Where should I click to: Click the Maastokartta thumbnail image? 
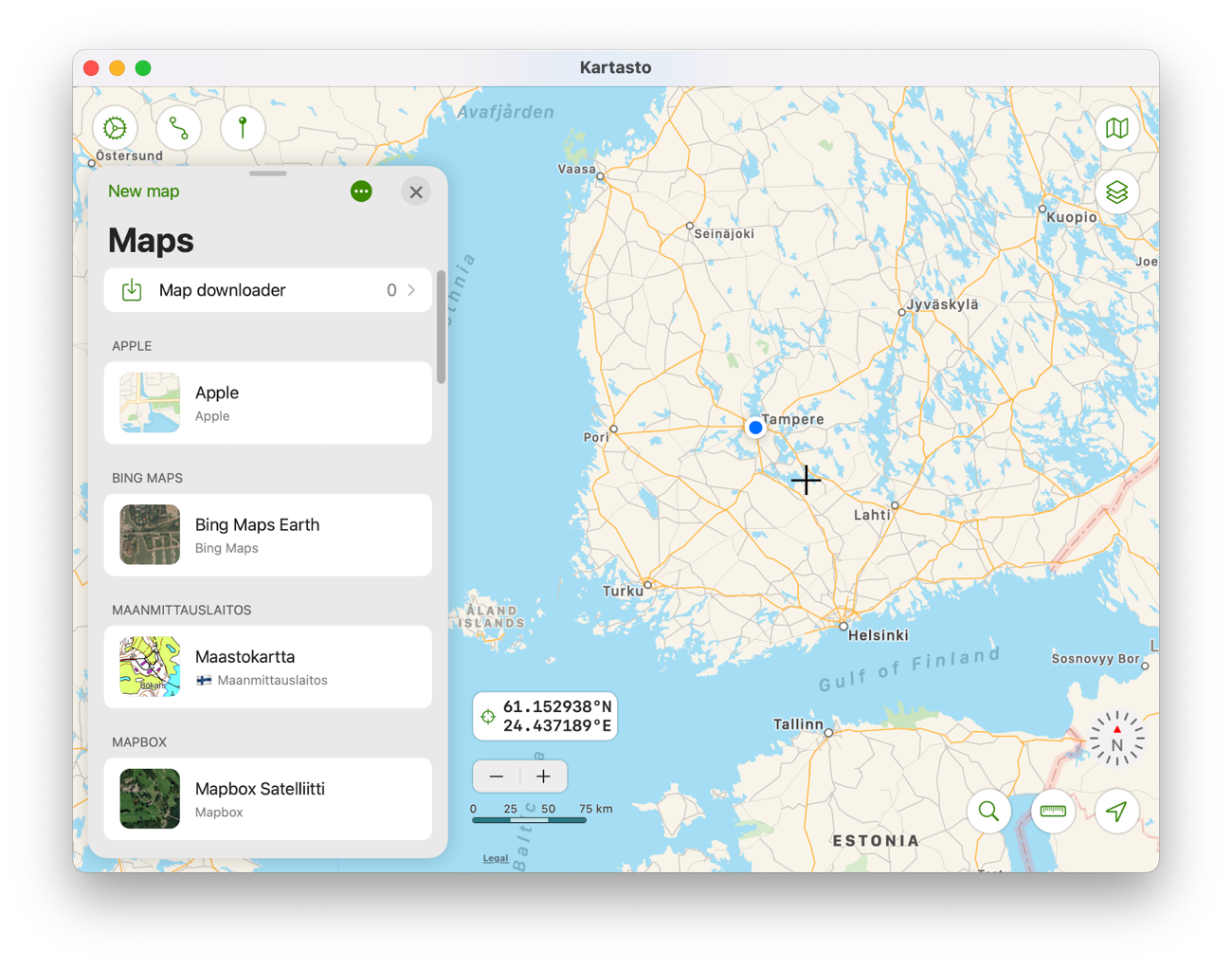(150, 667)
